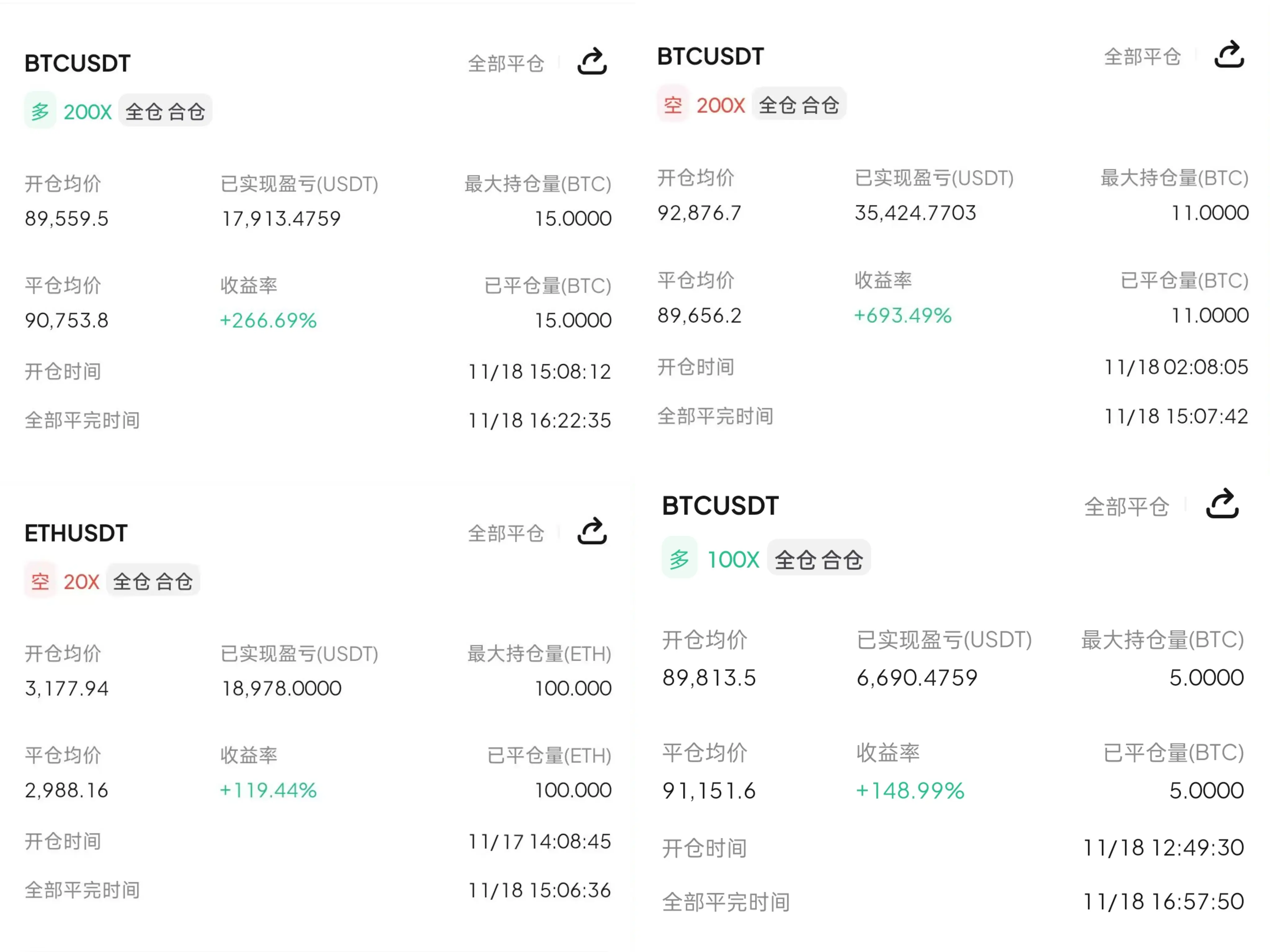Tap the red 空 badge on ETHUSDT
Image resolution: width=1270 pixels, height=952 pixels.
point(40,581)
